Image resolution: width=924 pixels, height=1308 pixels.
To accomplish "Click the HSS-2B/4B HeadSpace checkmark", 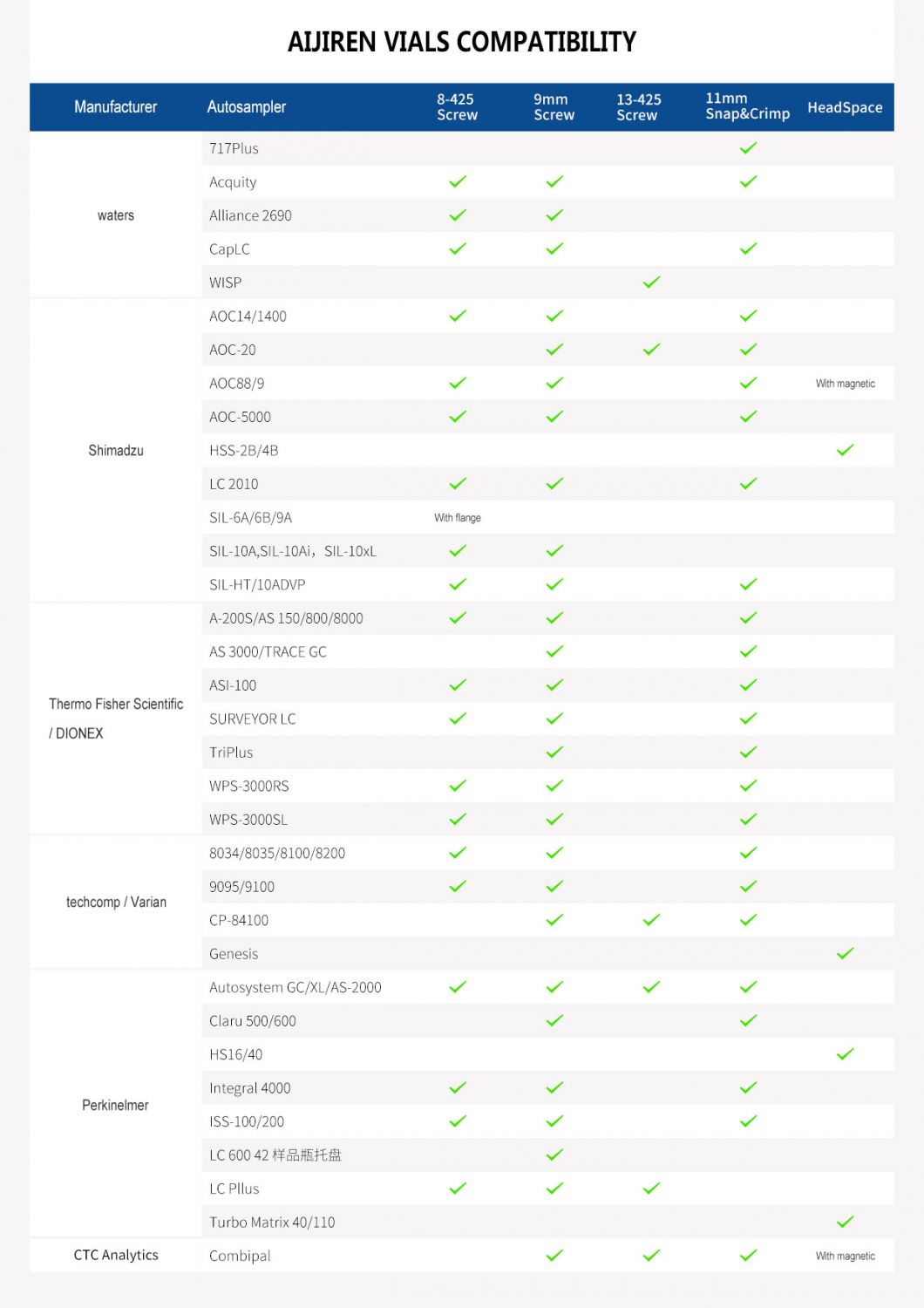I will click(845, 450).
